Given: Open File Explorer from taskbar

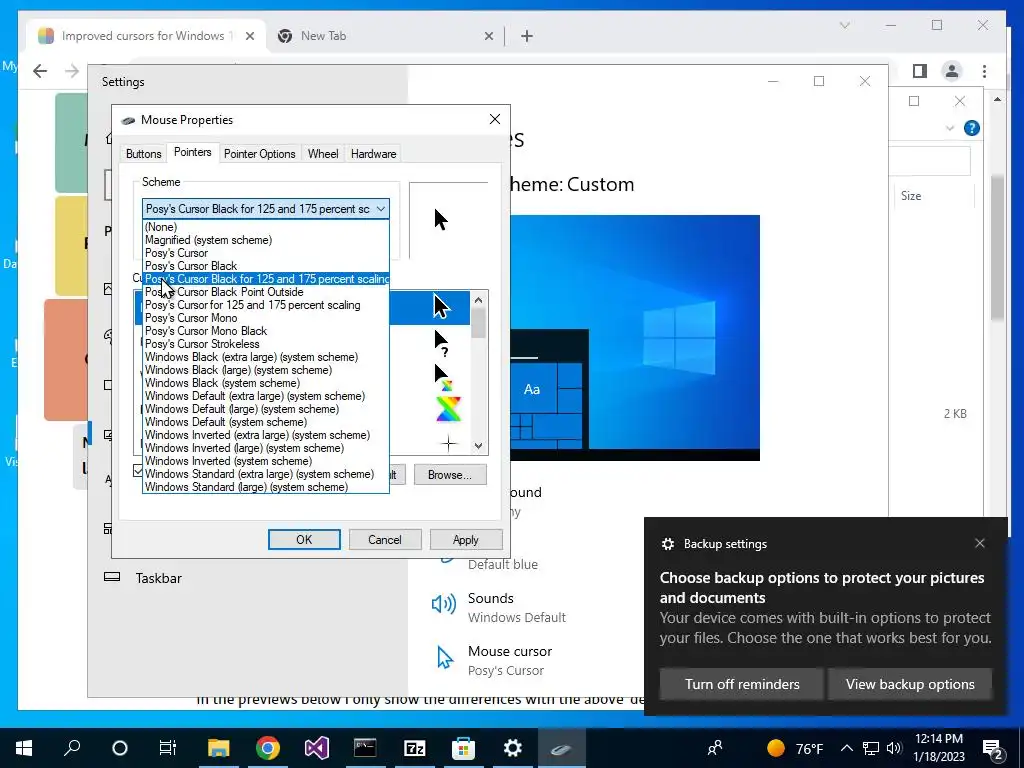Looking at the screenshot, I should click(x=219, y=748).
